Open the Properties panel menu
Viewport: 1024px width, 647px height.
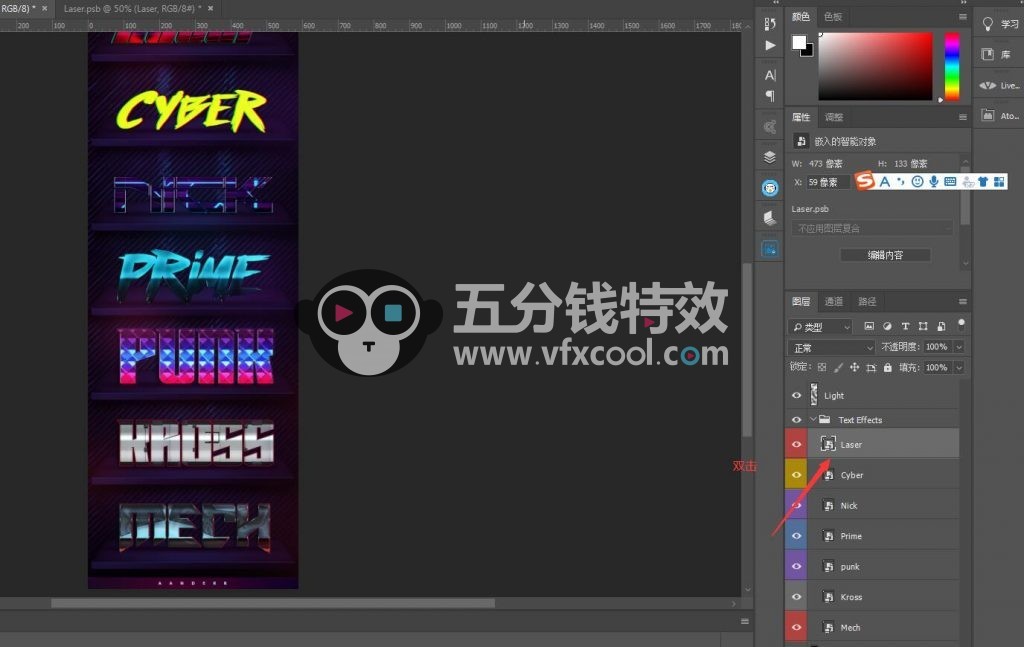click(963, 118)
